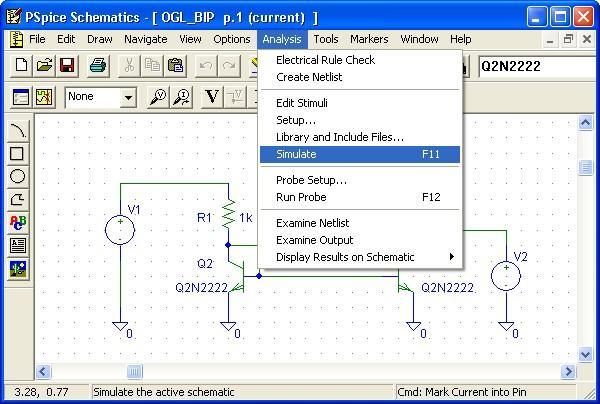Click the Copy icon
The image size is (600, 404).
[152, 66]
